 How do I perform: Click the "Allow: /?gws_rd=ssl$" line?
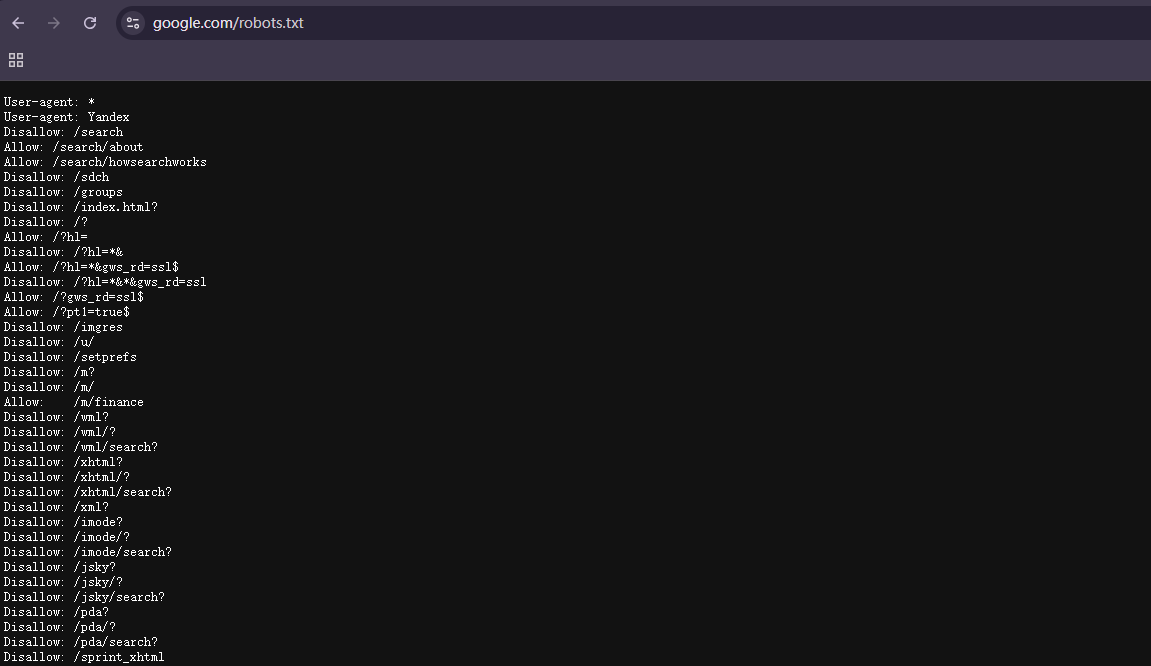[x=73, y=297]
